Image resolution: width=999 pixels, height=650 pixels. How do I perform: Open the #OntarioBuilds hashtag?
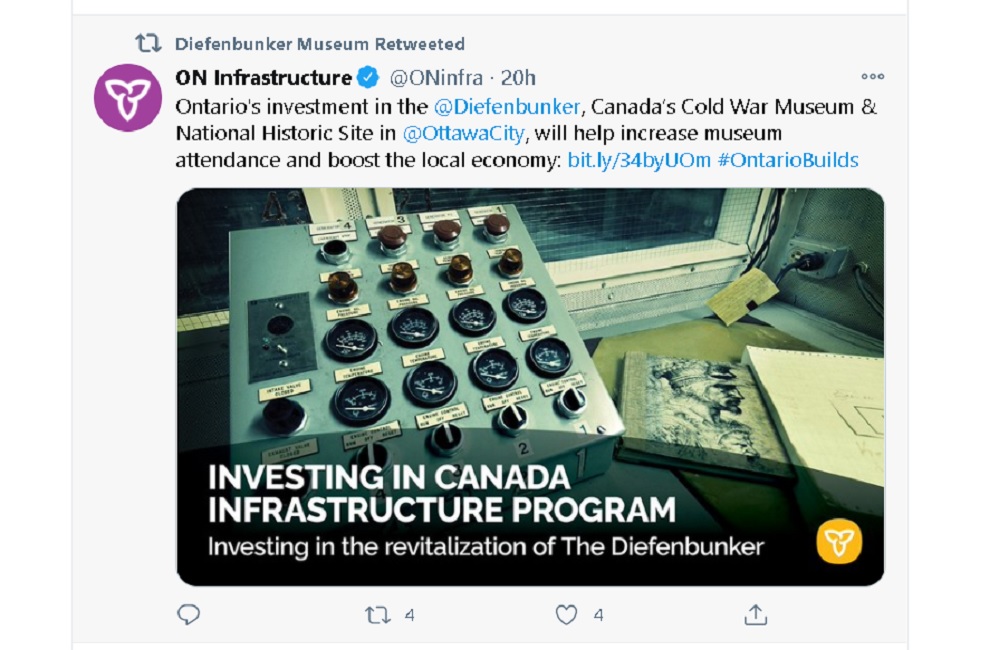pyautogui.click(x=787, y=160)
